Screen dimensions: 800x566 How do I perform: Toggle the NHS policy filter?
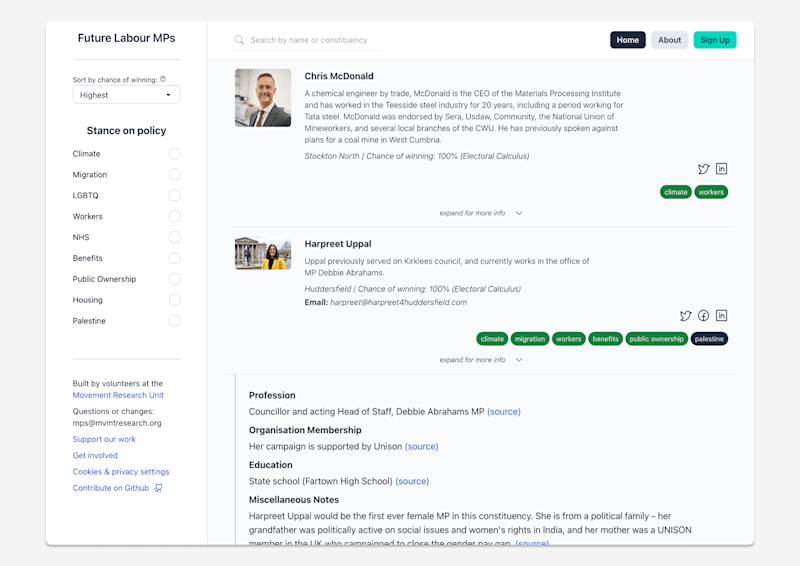[174, 237]
